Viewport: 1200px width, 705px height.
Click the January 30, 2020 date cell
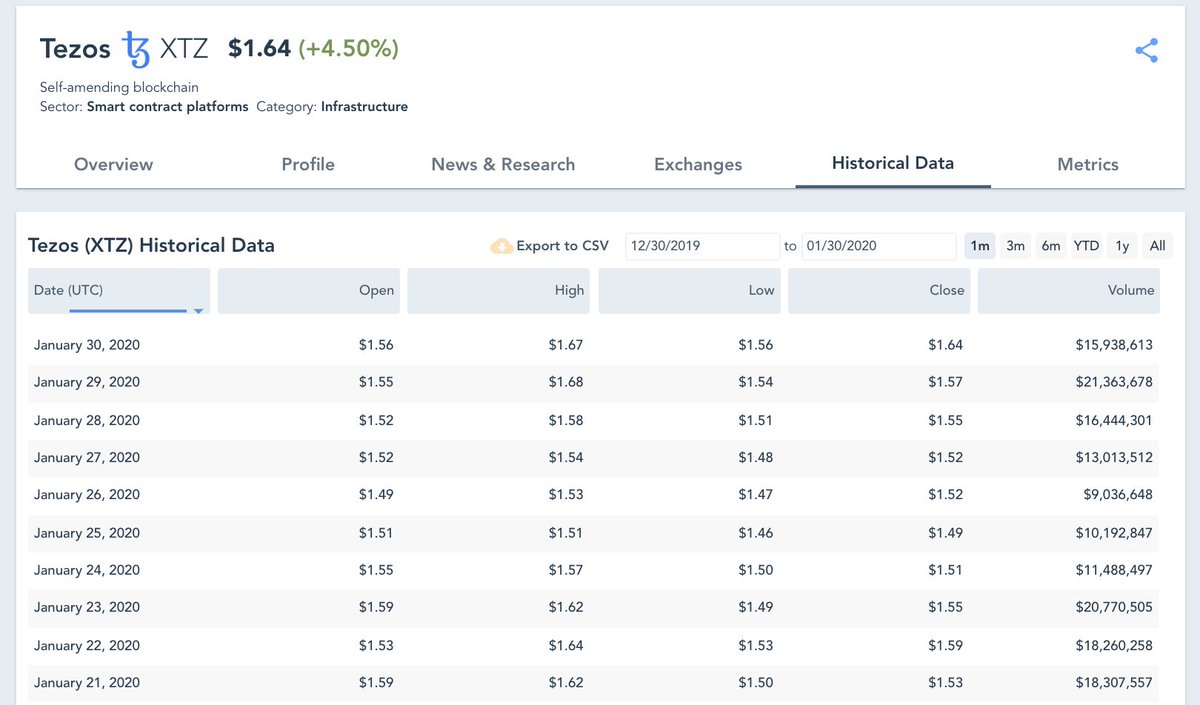(87, 345)
